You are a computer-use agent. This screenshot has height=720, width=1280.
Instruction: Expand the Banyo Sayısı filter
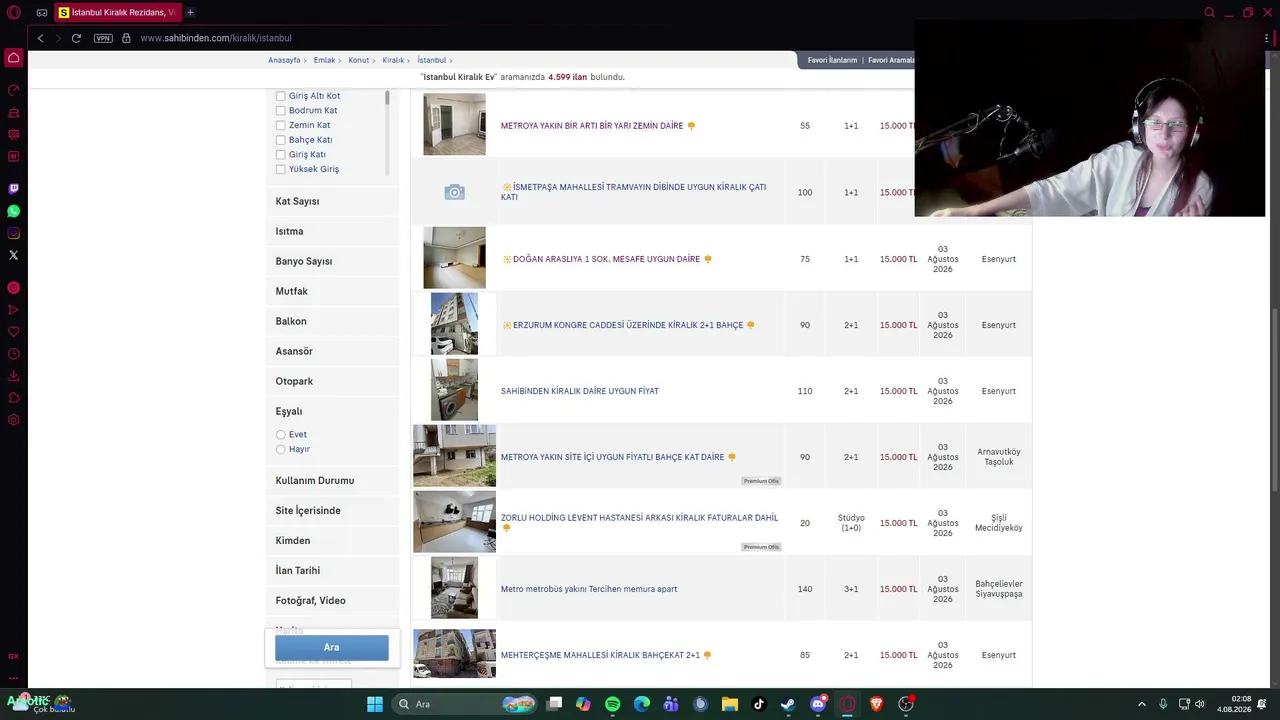[332, 261]
